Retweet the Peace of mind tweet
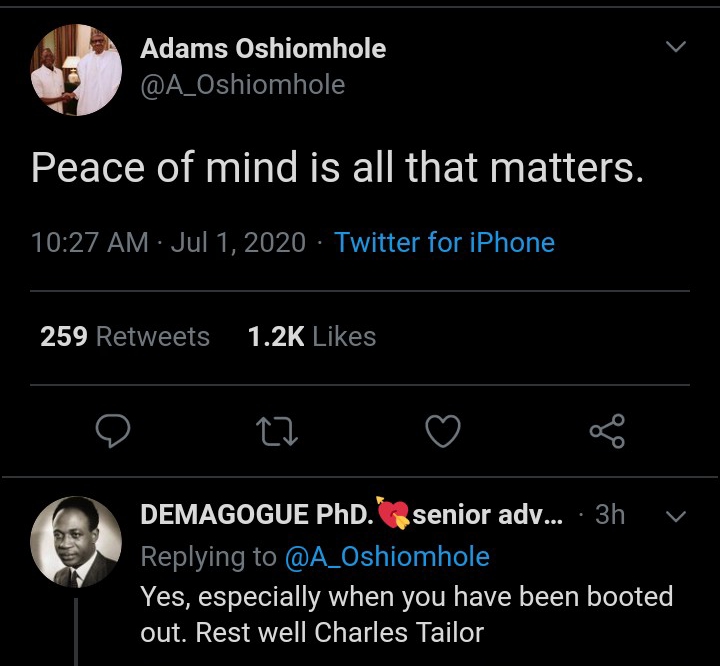Screen dimensions: 720x666 click(x=276, y=431)
